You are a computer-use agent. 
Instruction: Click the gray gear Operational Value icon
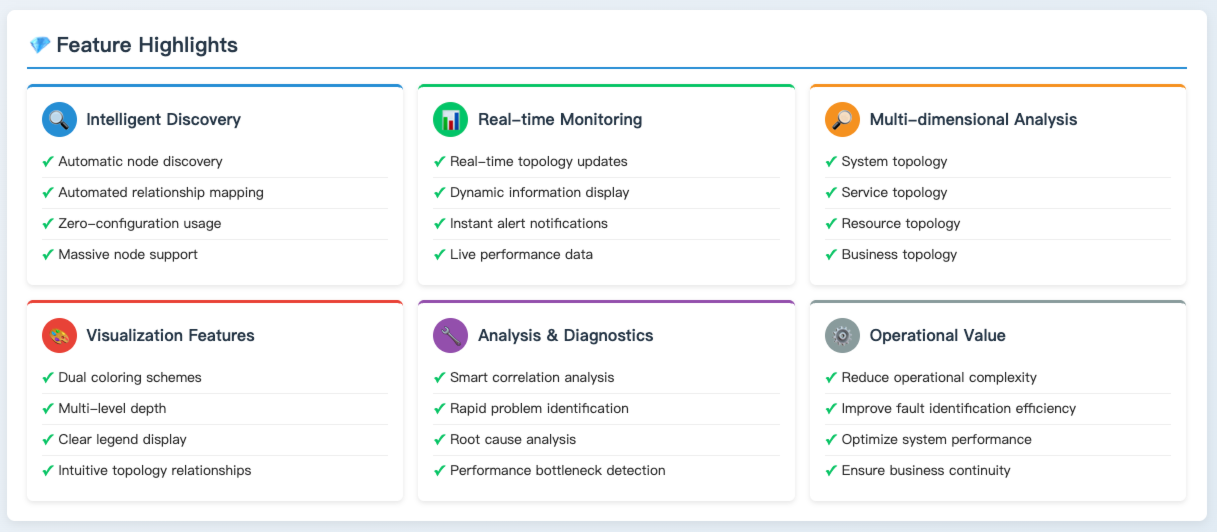coord(842,336)
